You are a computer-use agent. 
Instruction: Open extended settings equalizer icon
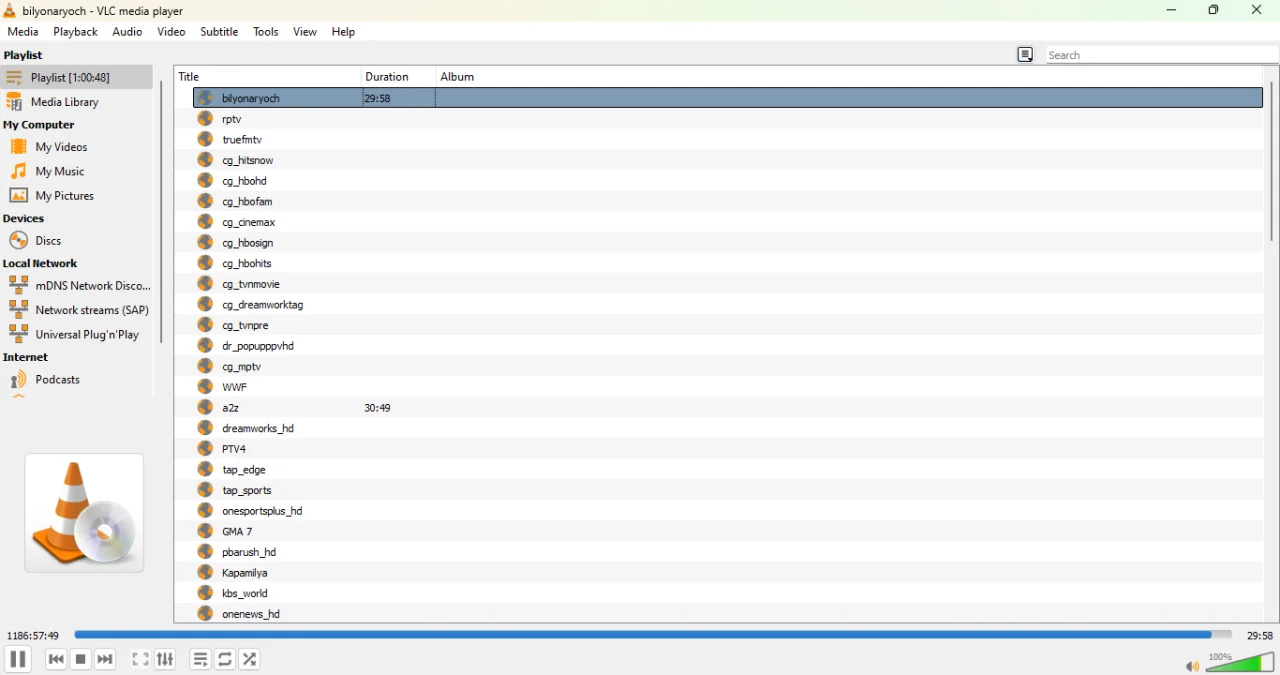click(166, 660)
